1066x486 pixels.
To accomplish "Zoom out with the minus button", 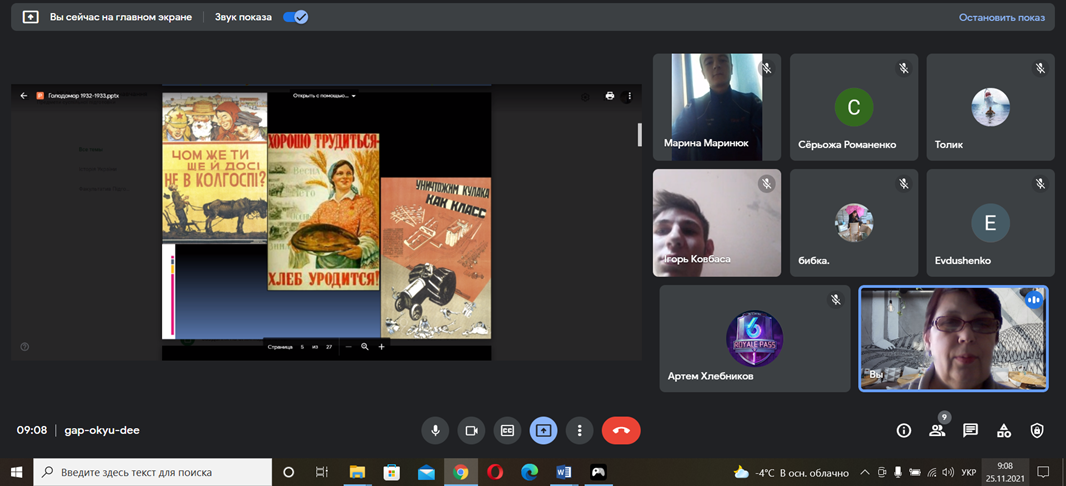I will 349,347.
